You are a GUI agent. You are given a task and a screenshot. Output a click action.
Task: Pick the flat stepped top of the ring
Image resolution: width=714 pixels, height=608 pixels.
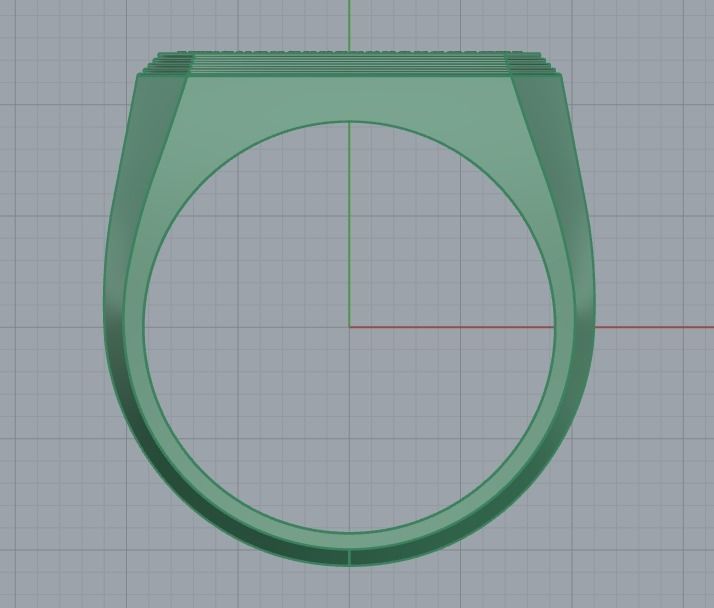pyautogui.click(x=350, y=63)
